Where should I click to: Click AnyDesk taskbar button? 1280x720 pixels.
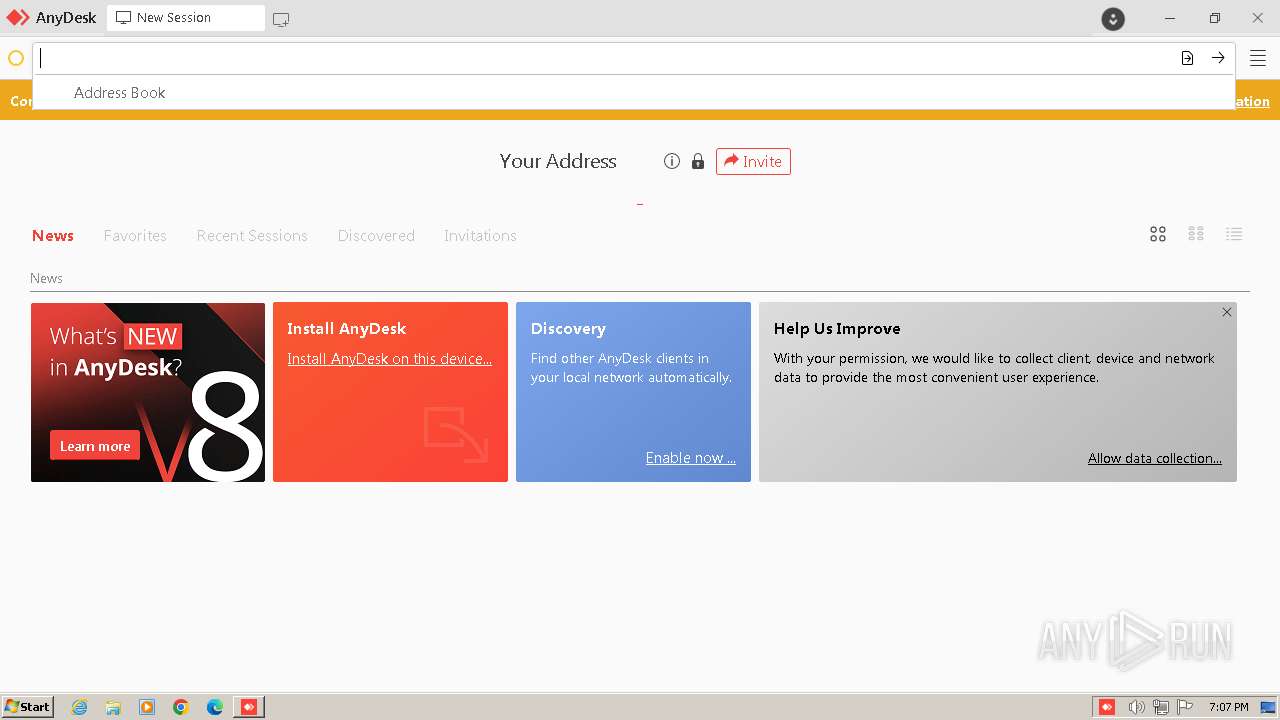coord(249,707)
